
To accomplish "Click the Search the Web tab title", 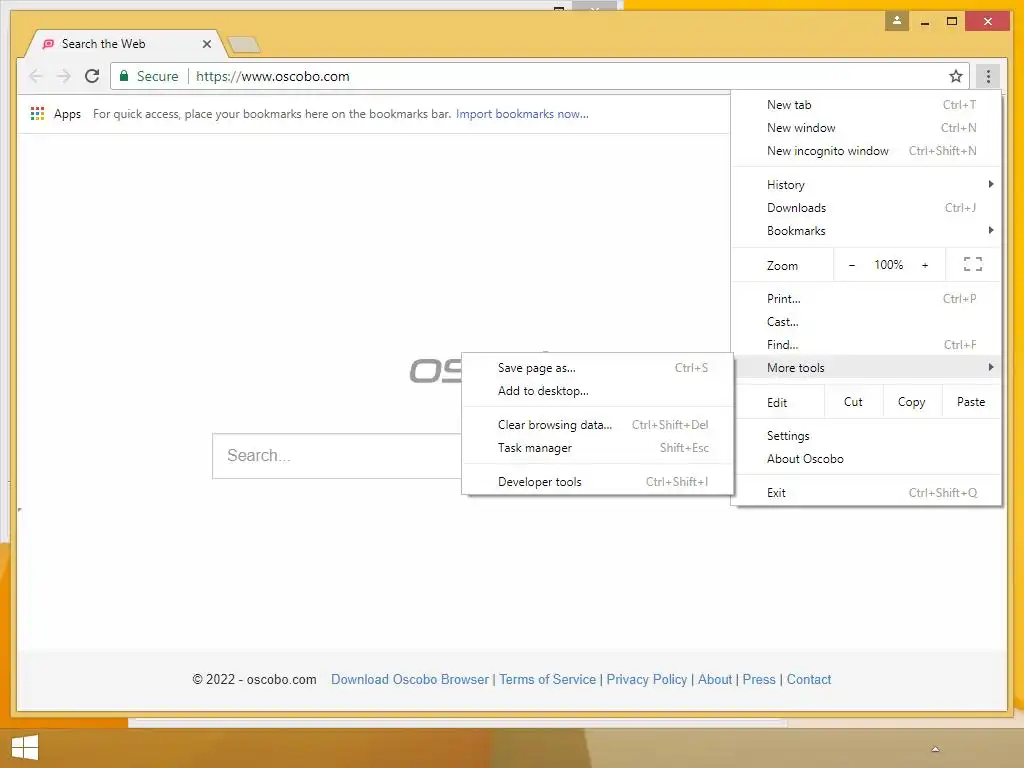I will [x=103, y=44].
